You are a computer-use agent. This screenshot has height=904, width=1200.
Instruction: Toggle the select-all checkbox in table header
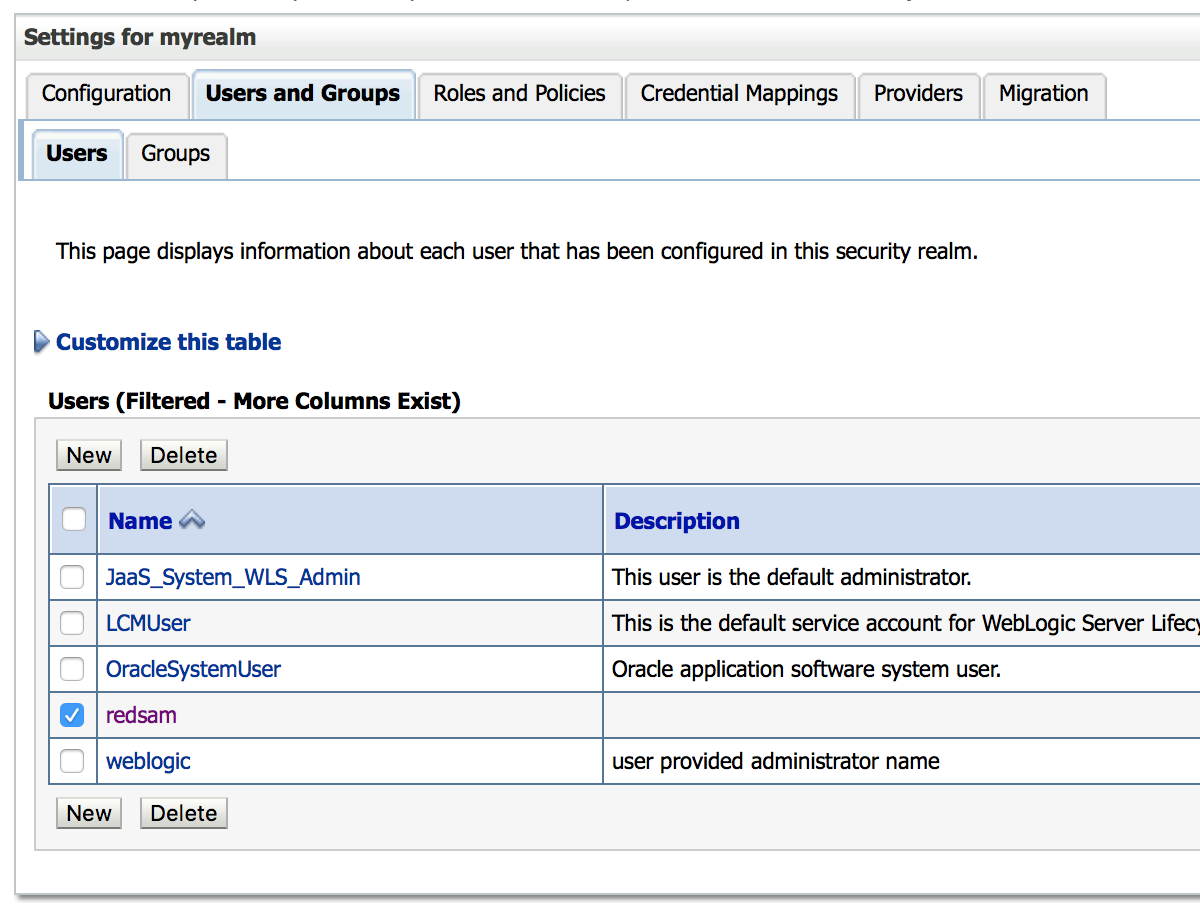pos(73,519)
